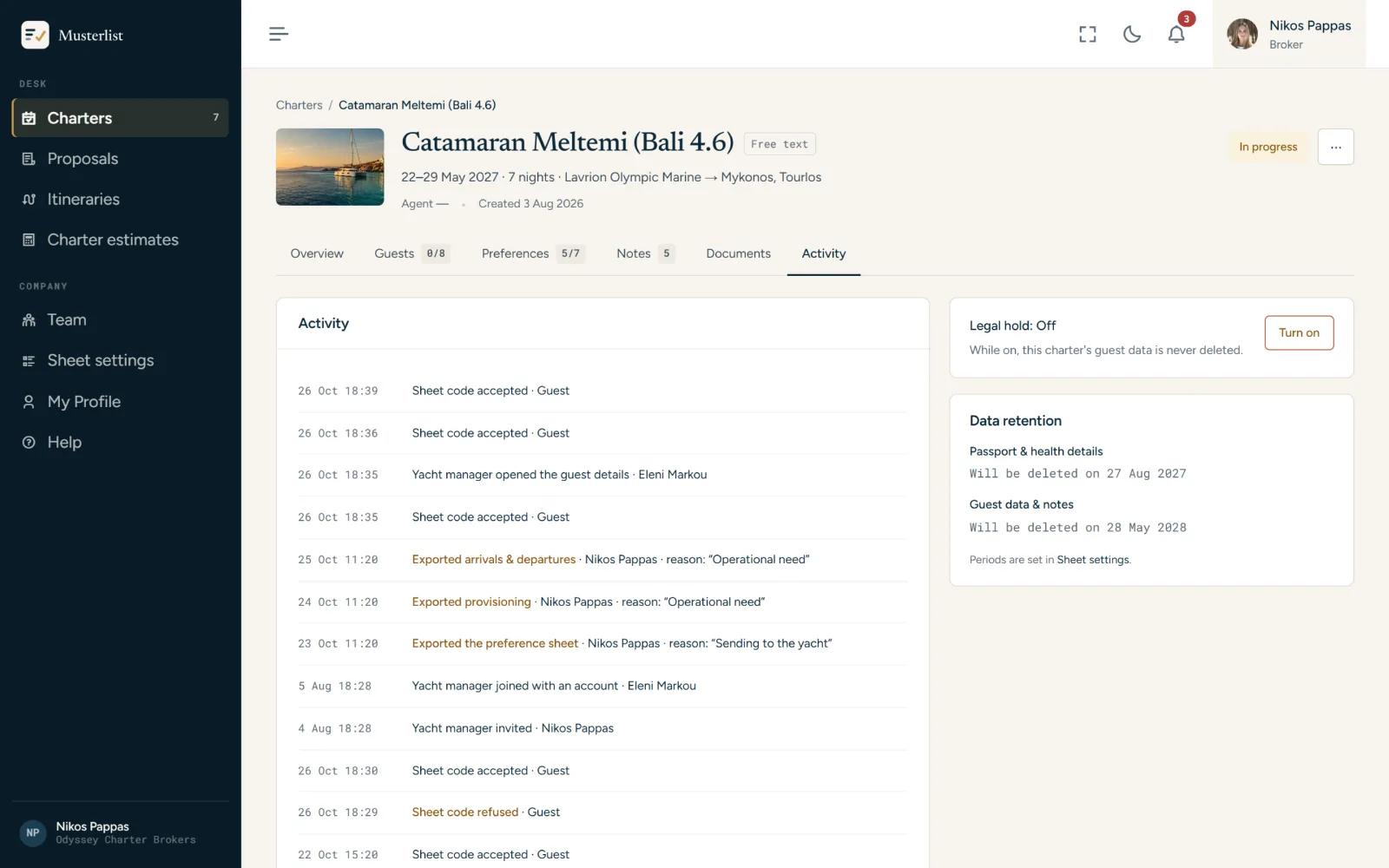
Task: Switch to dark mode via moon icon
Action: pyautogui.click(x=1132, y=34)
